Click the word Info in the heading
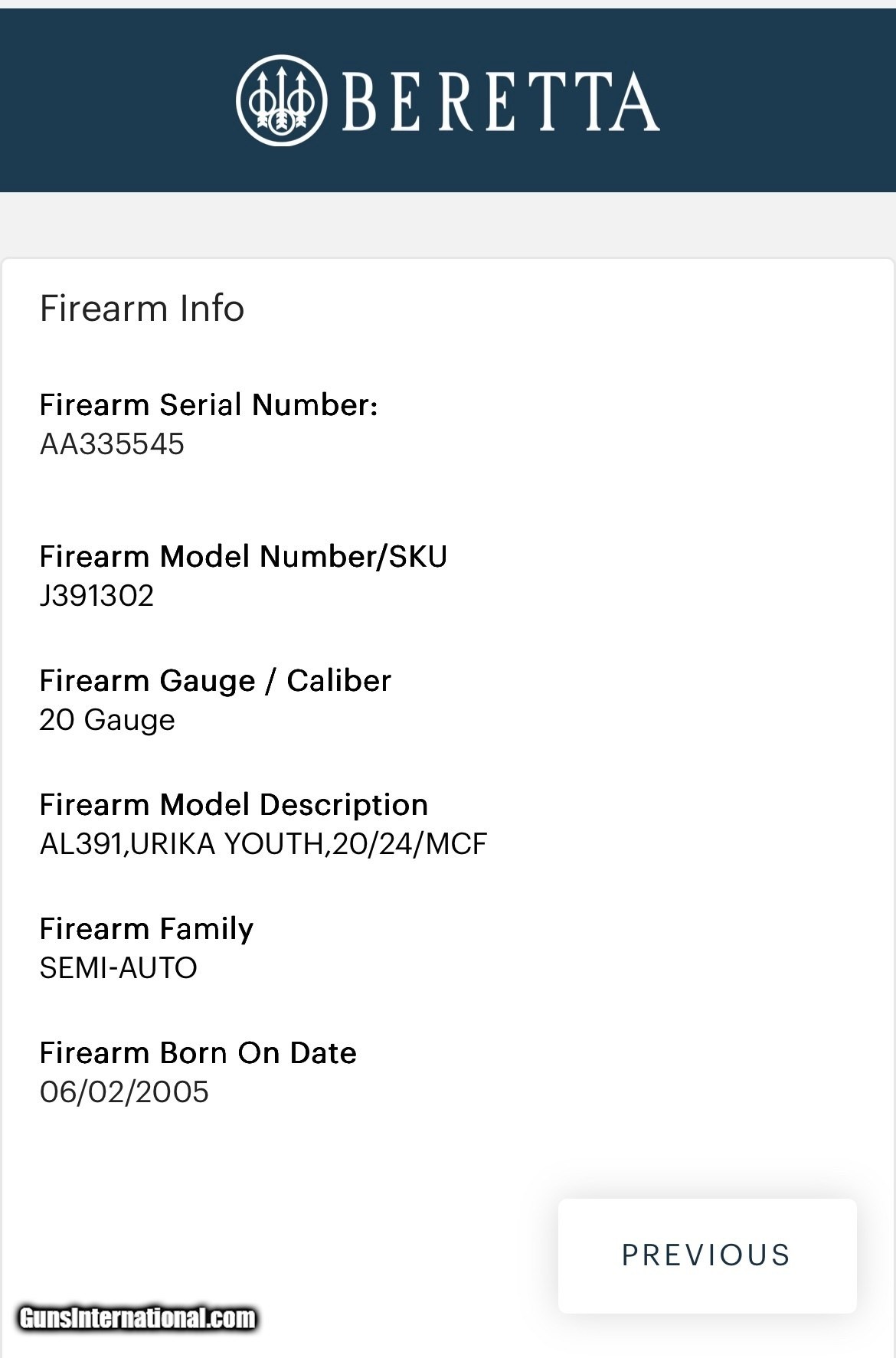Viewport: 896px width, 1358px height. [x=211, y=309]
